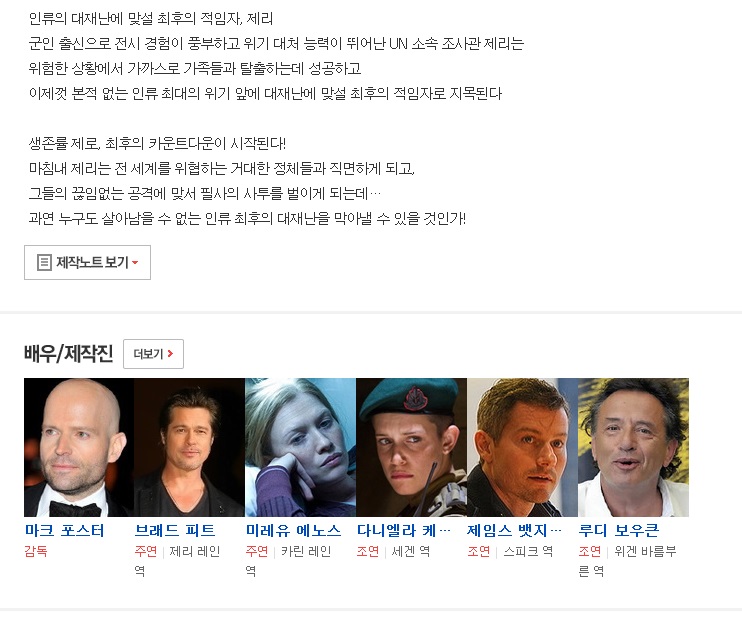This screenshot has height=617, width=742.
Task: Click the 제리 레인 역 role text
Action: [x=178, y=561]
